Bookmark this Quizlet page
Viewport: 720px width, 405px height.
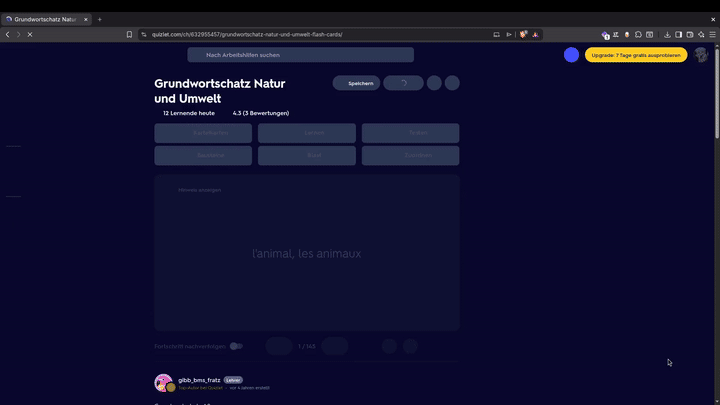129,34
